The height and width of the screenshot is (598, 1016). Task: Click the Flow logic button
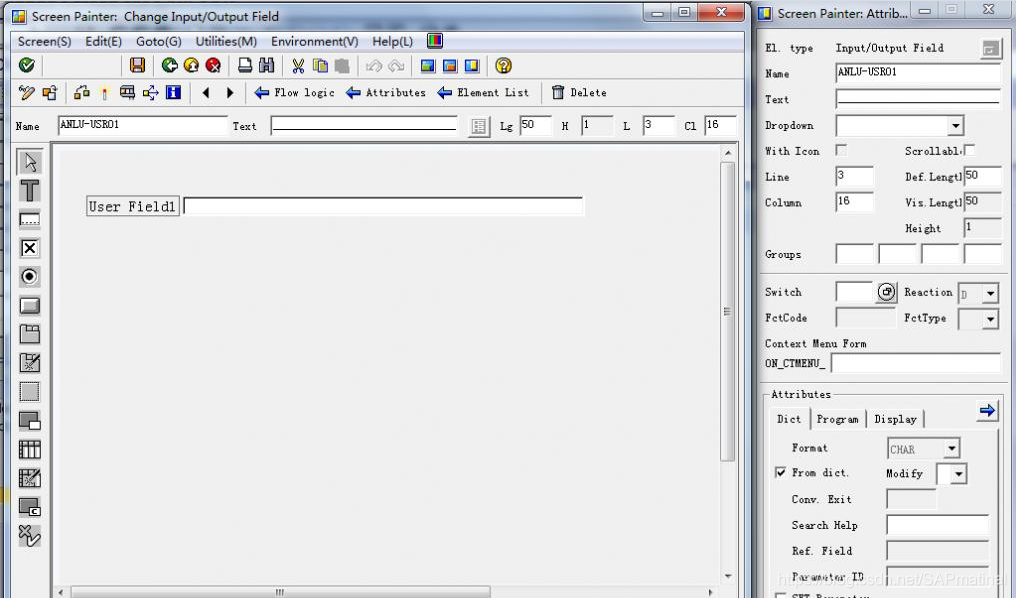295,93
